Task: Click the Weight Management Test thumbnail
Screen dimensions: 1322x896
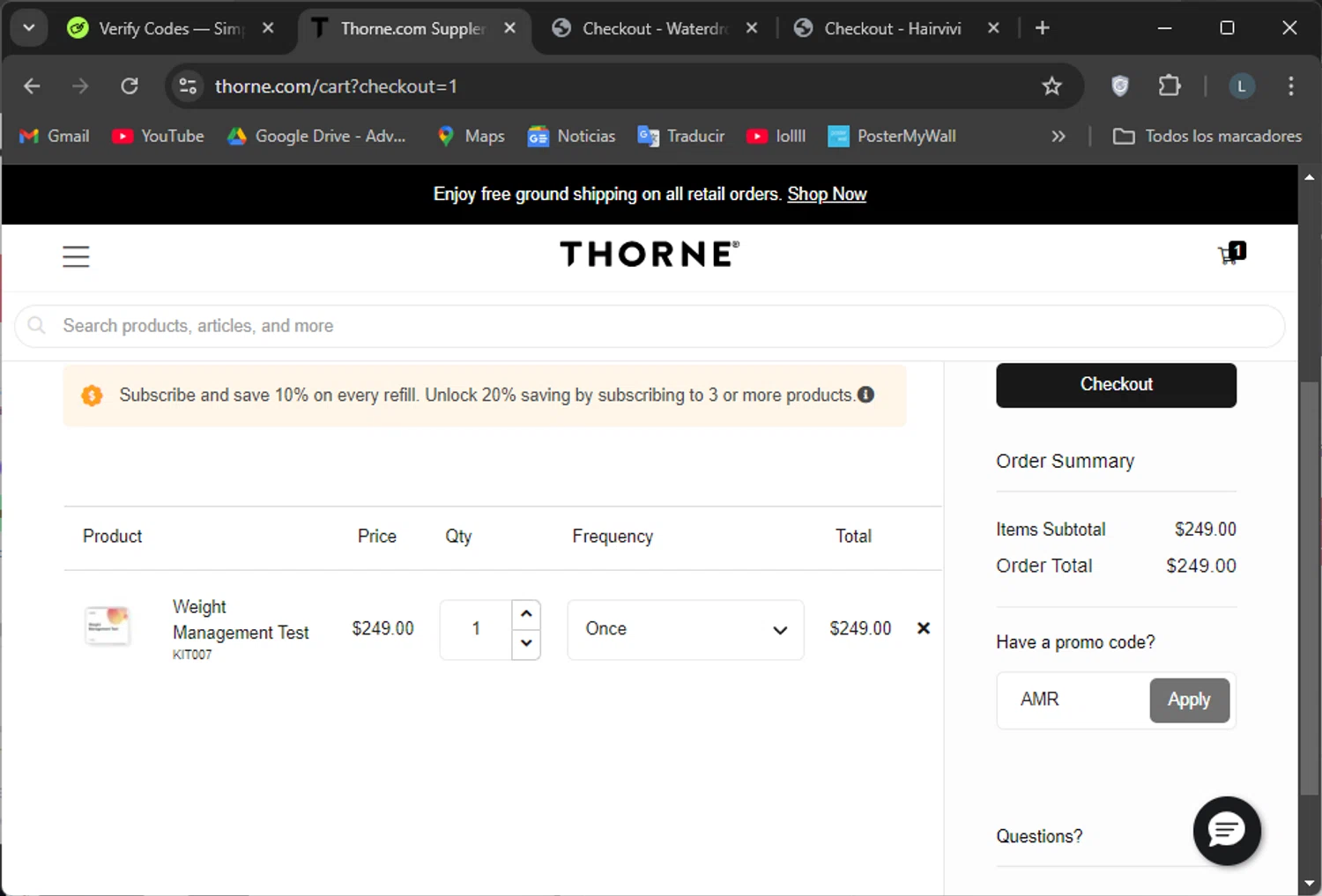Action: (108, 626)
